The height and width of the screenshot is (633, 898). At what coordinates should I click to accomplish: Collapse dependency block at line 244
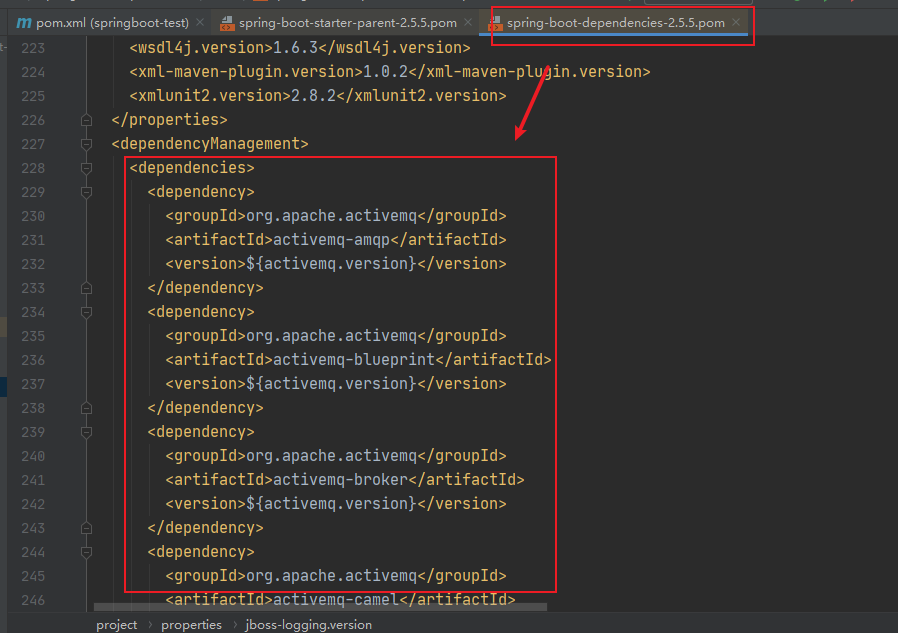click(x=86, y=552)
